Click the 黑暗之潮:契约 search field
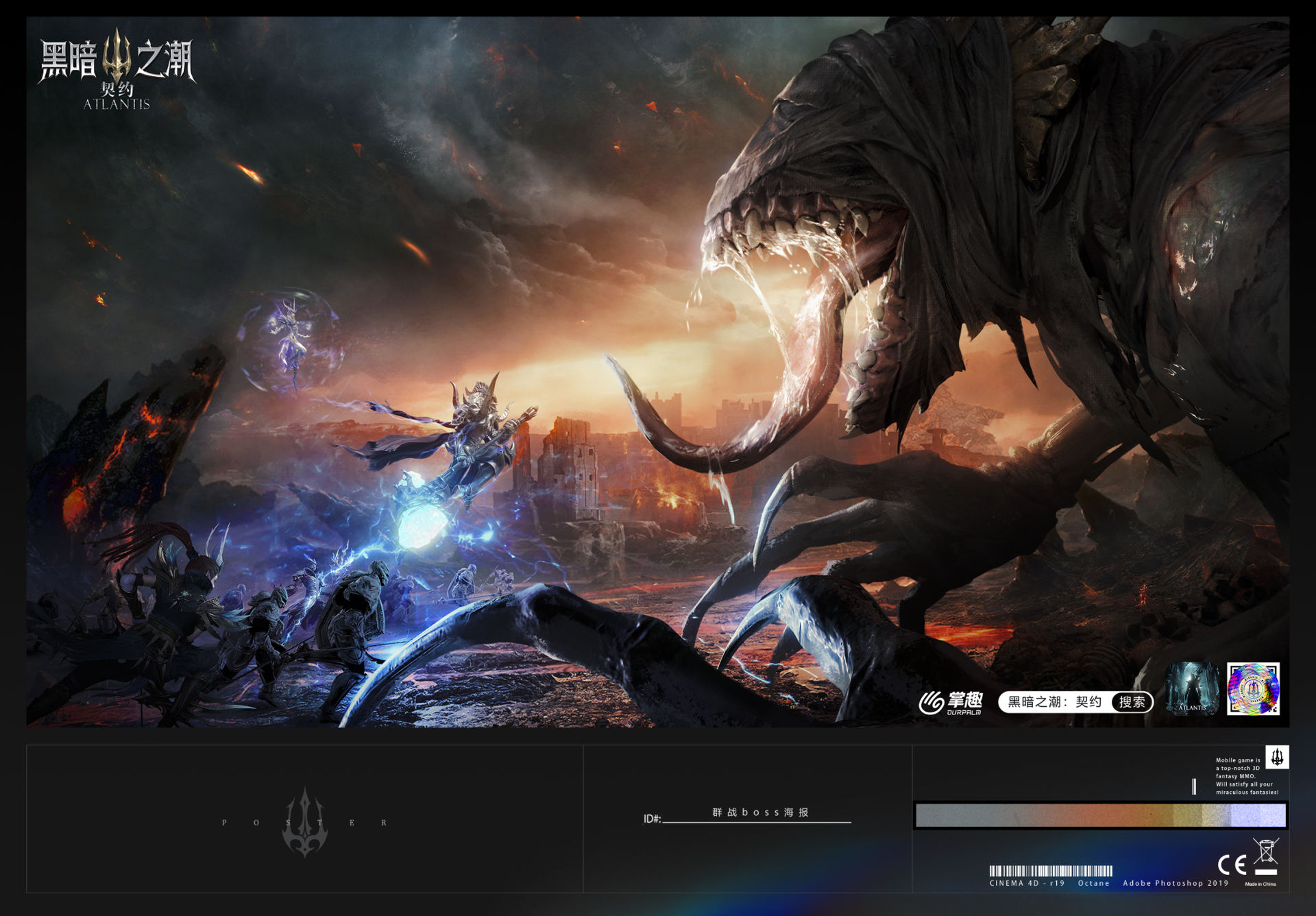1316x916 pixels. click(x=1054, y=701)
